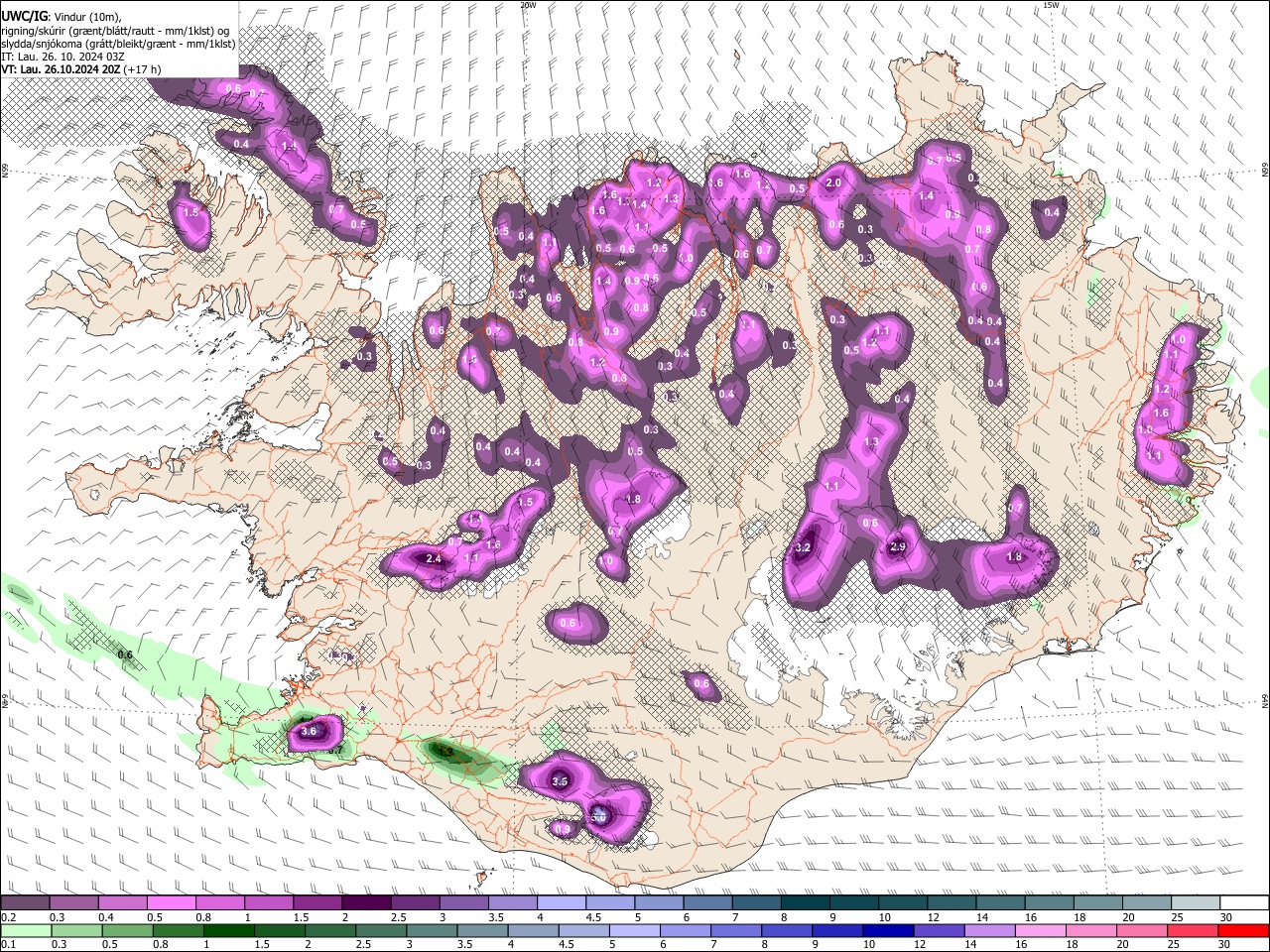The height and width of the screenshot is (952, 1270).
Task: Click the '15W' longitude label
Action: click(x=1051, y=5)
